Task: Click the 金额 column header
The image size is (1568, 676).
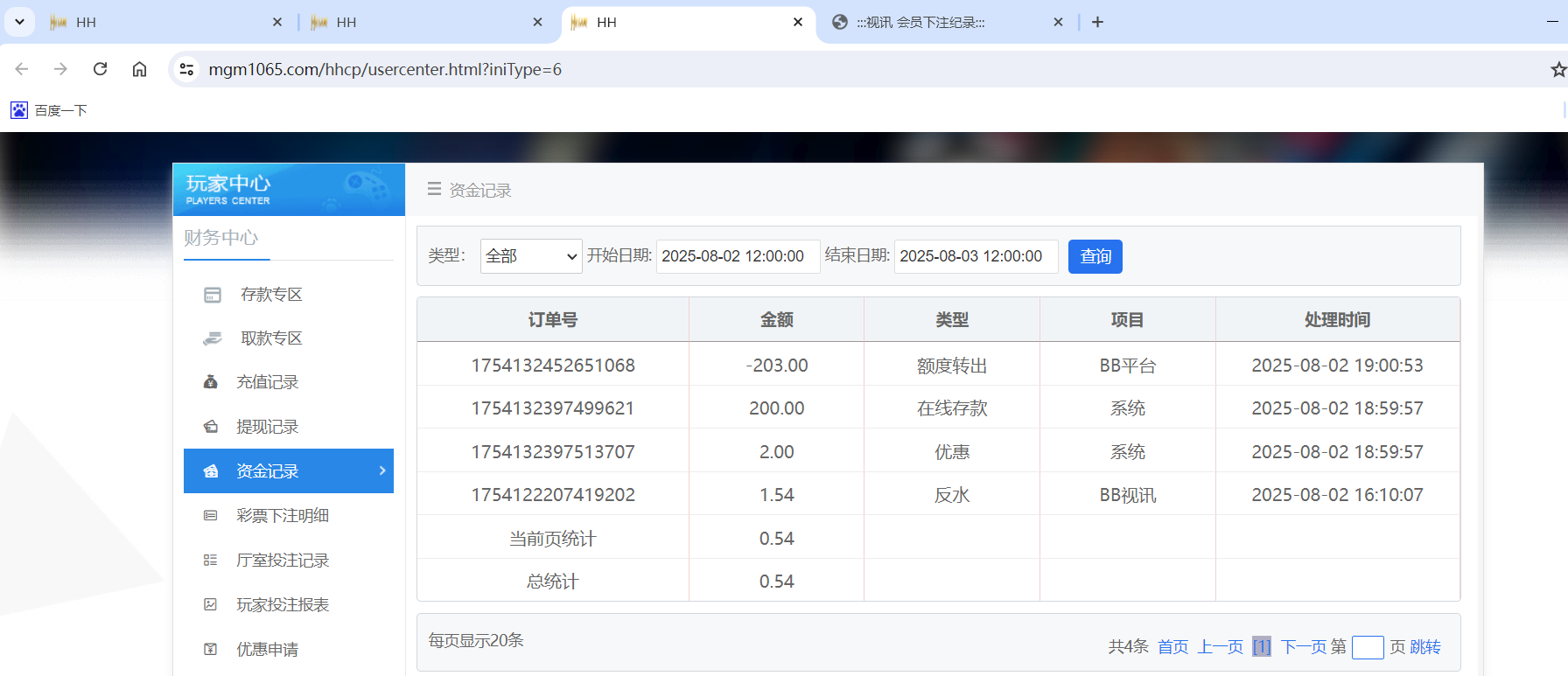Action: coord(777,320)
